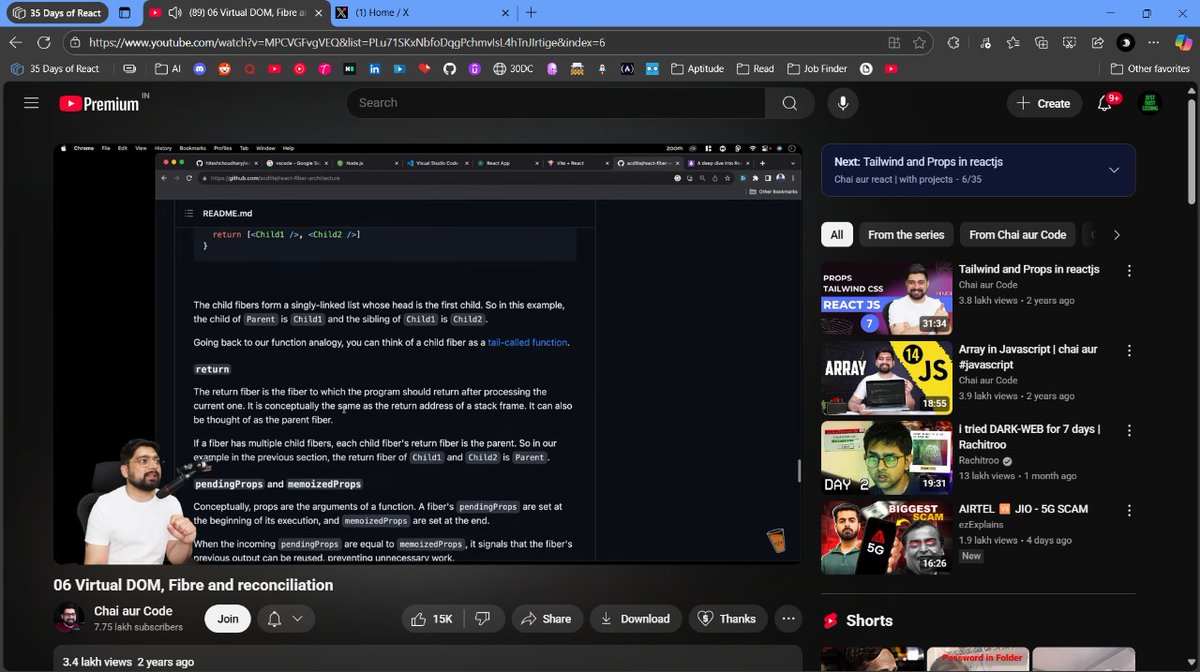
Task: Expand the Next playlist panel chevron
Action: click(1114, 170)
